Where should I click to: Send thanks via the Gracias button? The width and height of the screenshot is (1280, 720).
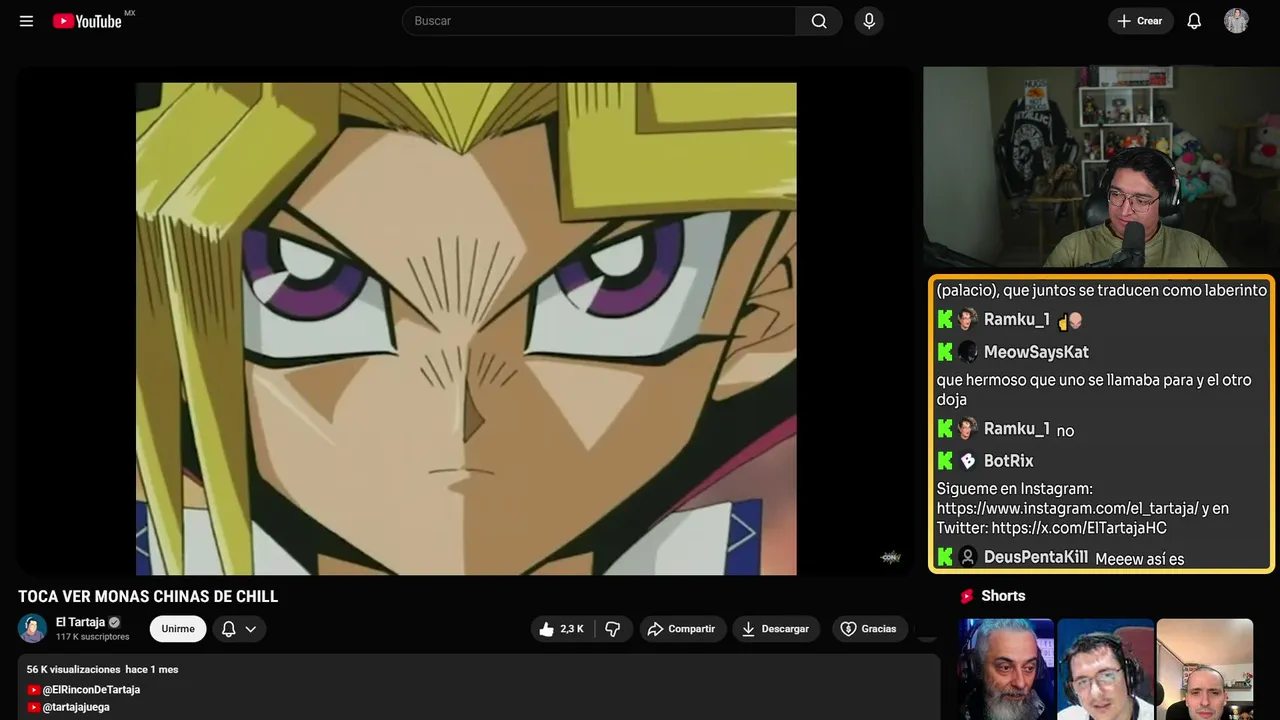click(x=869, y=629)
